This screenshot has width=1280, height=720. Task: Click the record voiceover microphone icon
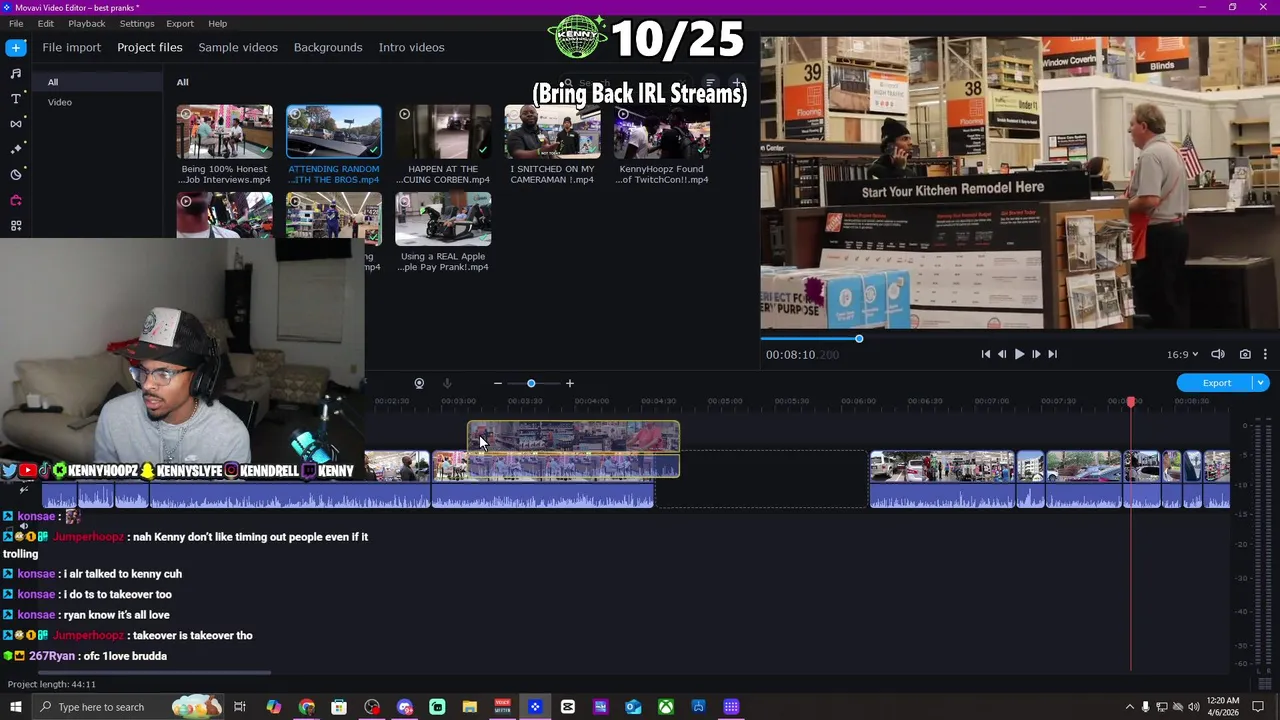coord(447,383)
